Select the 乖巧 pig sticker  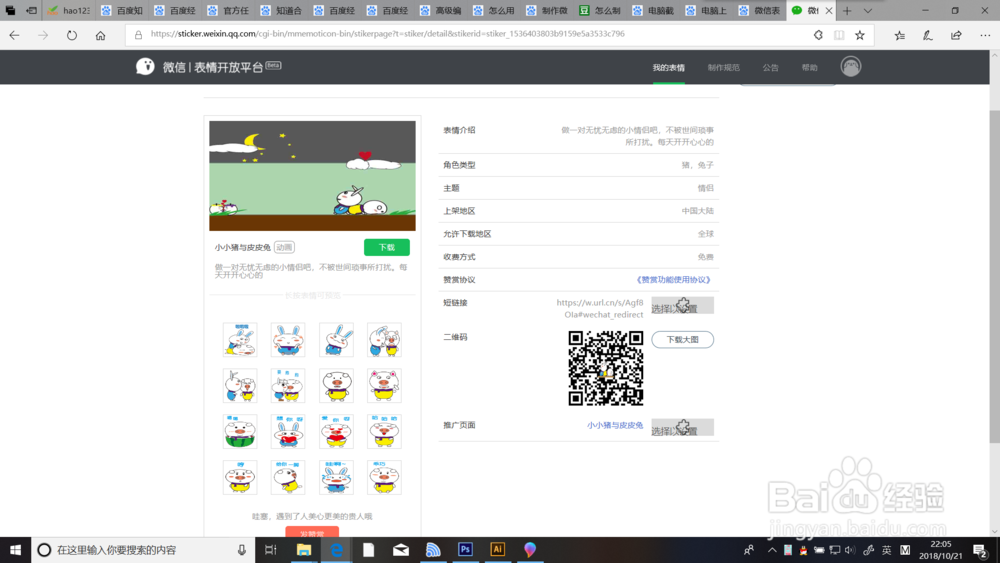(384, 477)
